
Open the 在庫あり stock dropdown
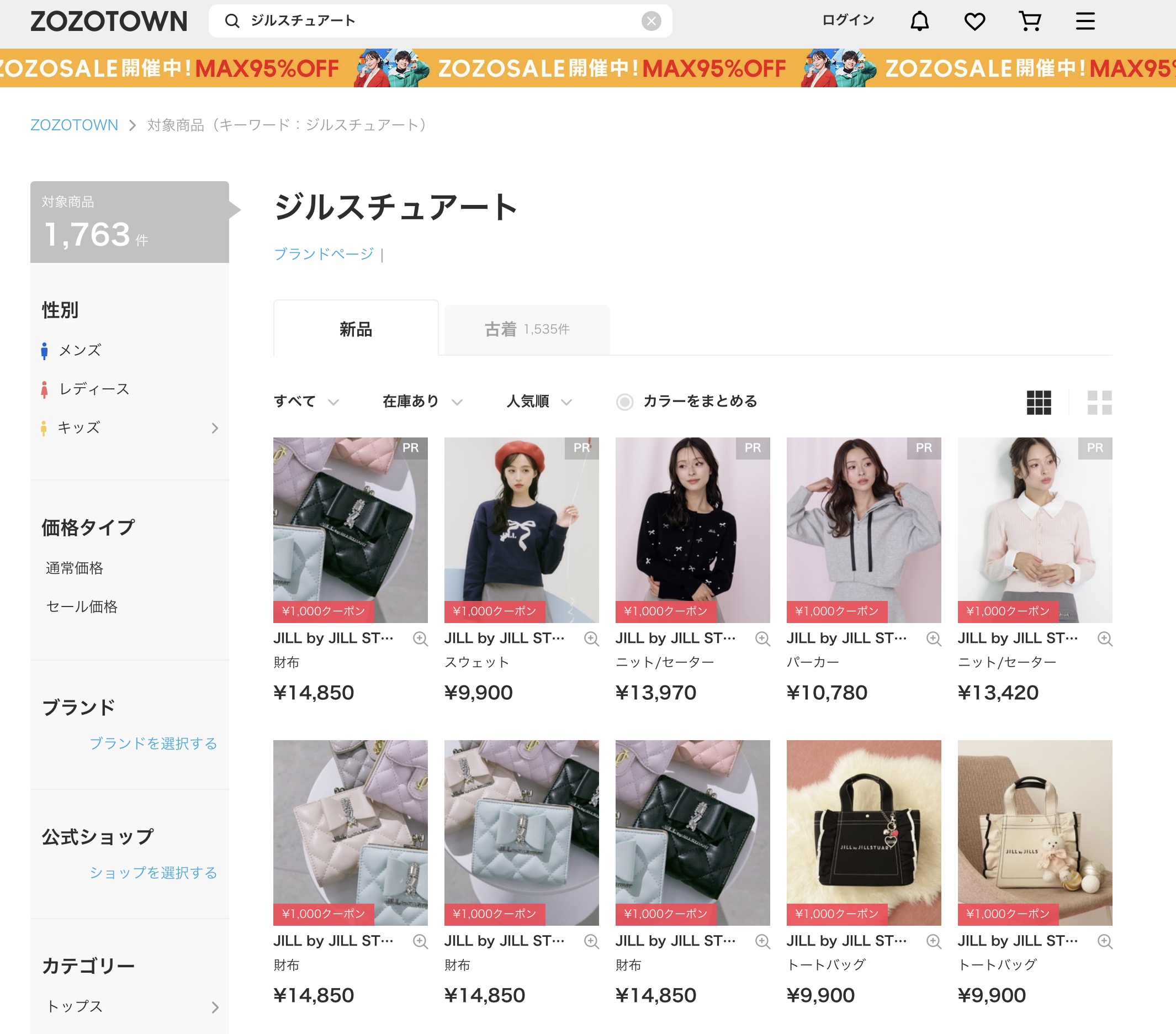(422, 401)
